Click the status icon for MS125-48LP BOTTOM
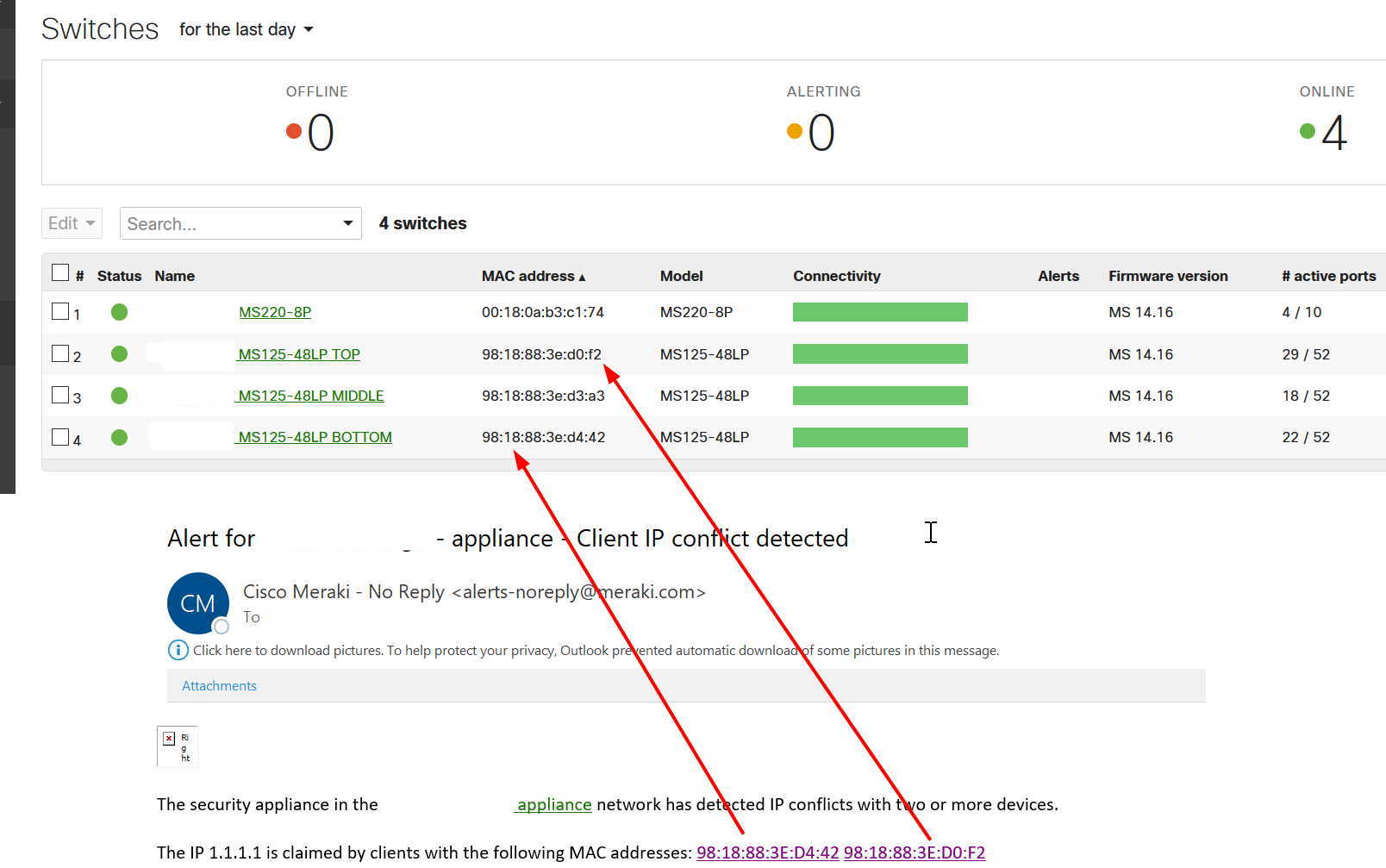 (x=119, y=437)
